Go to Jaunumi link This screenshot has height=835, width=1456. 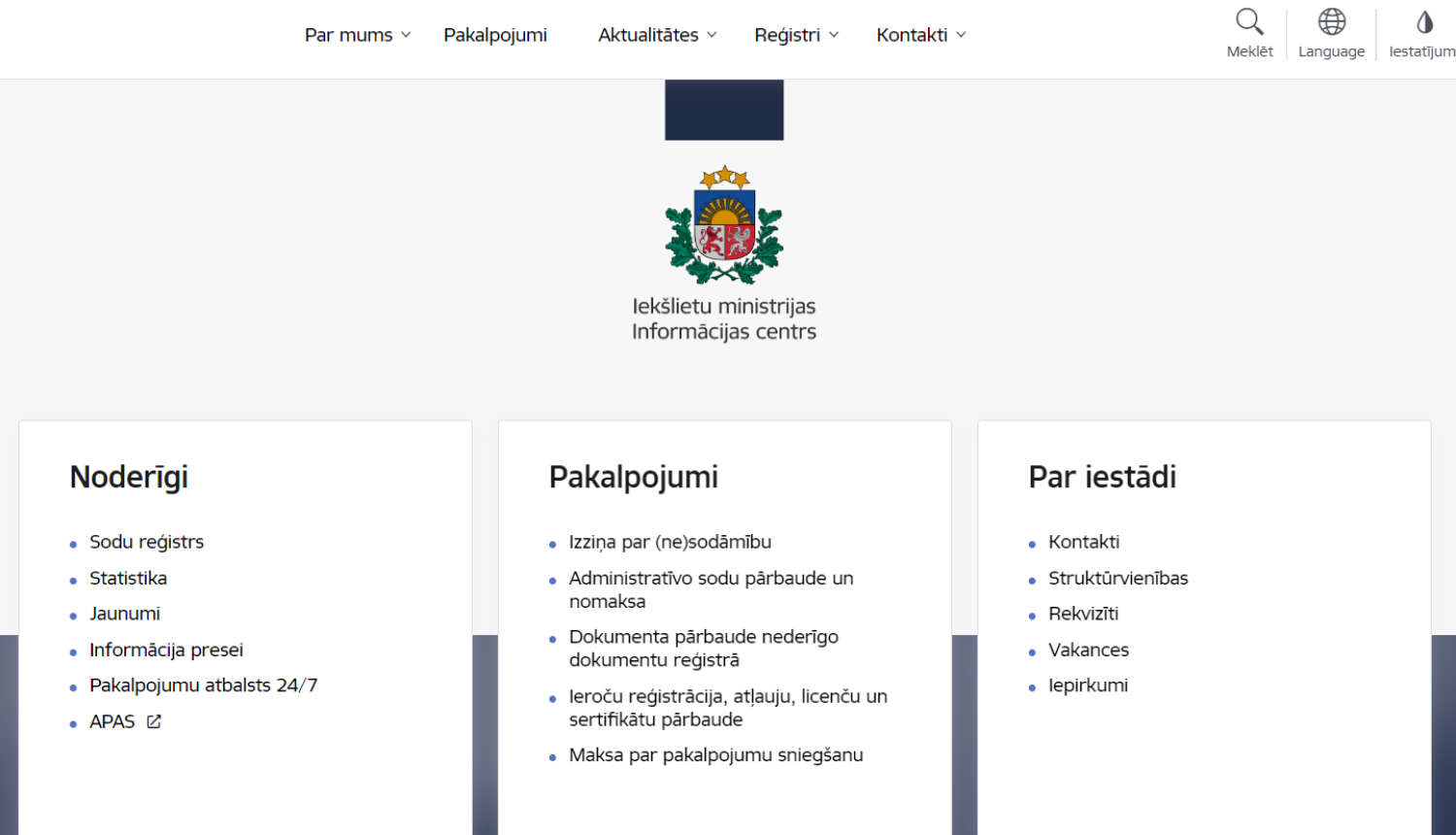pyautogui.click(x=124, y=614)
